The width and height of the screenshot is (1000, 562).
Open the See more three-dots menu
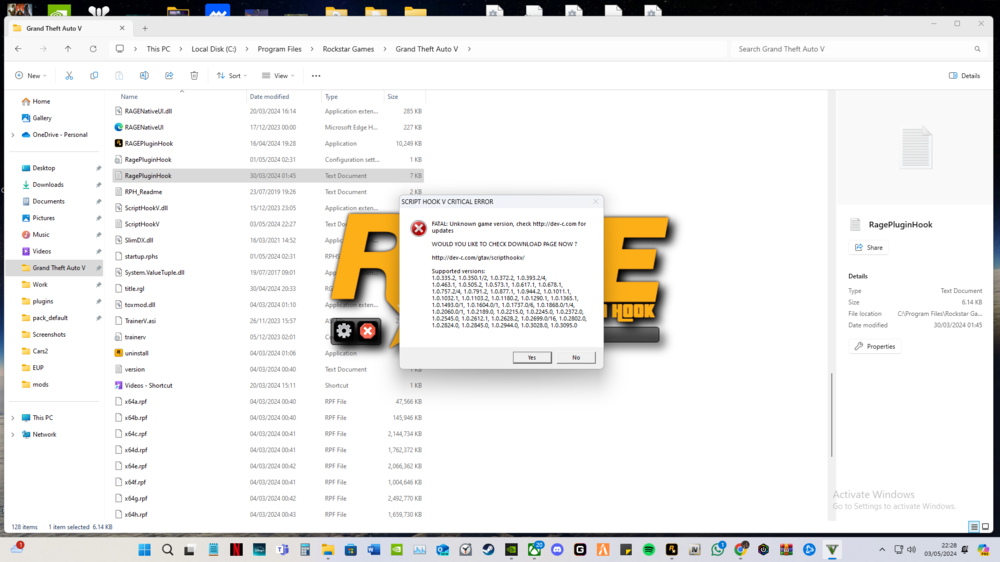tap(316, 75)
